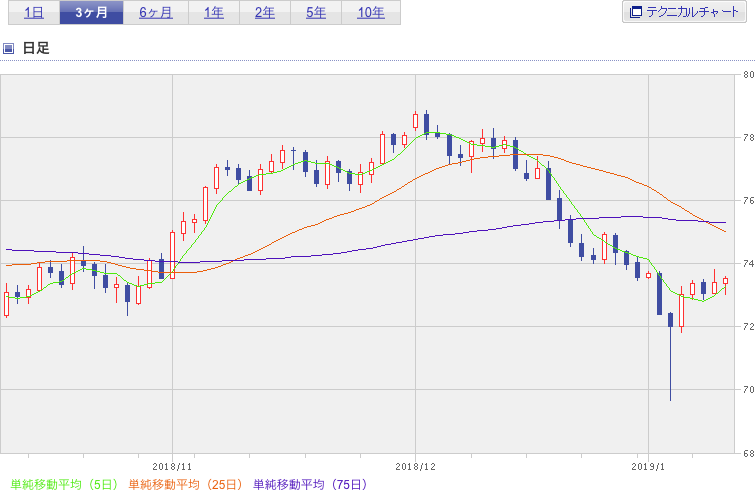755x493 pixels.
Task: Click the 74 price axis label
Action: pos(748,264)
